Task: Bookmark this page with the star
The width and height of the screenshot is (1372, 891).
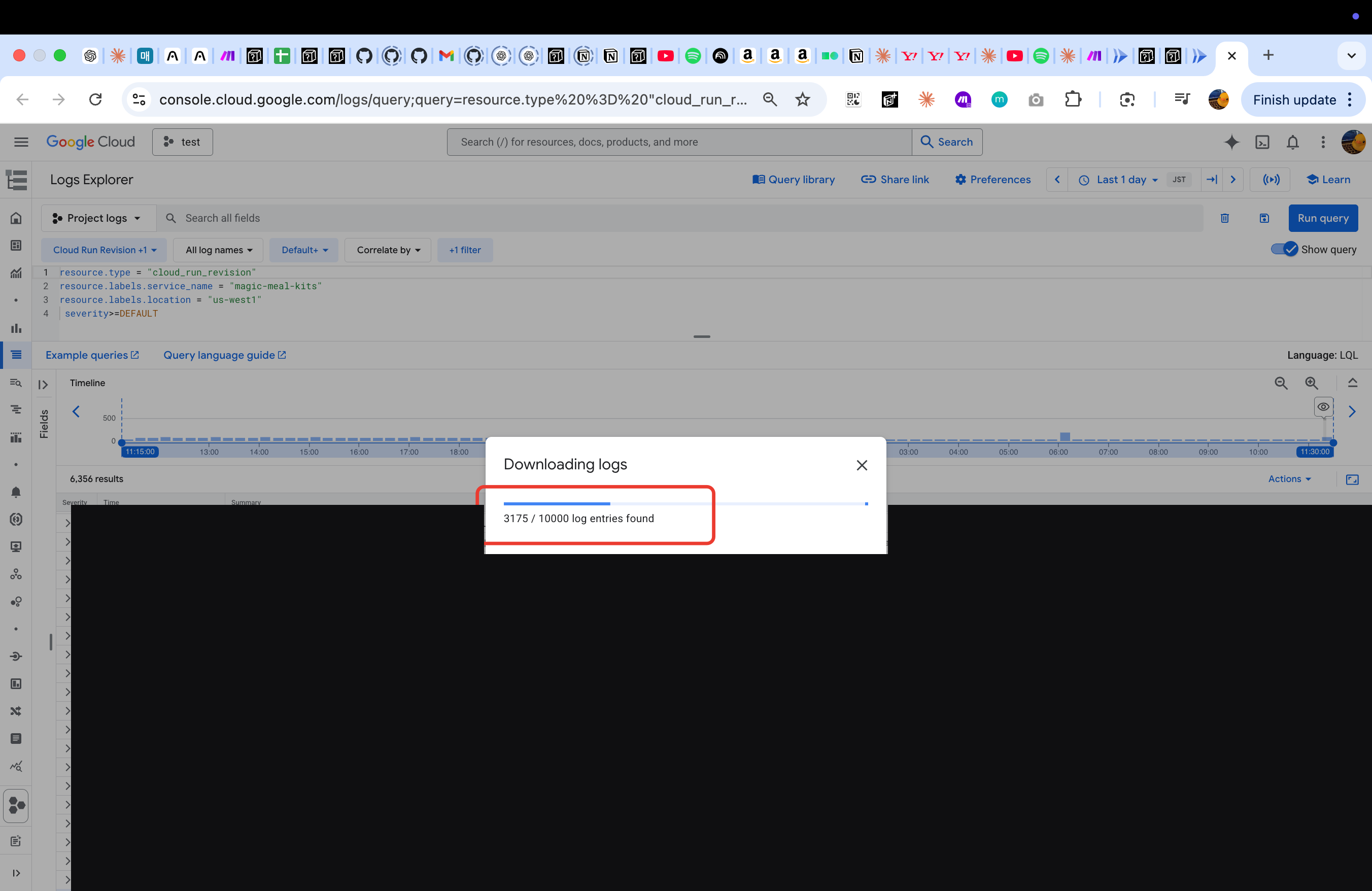Action: pos(802,99)
